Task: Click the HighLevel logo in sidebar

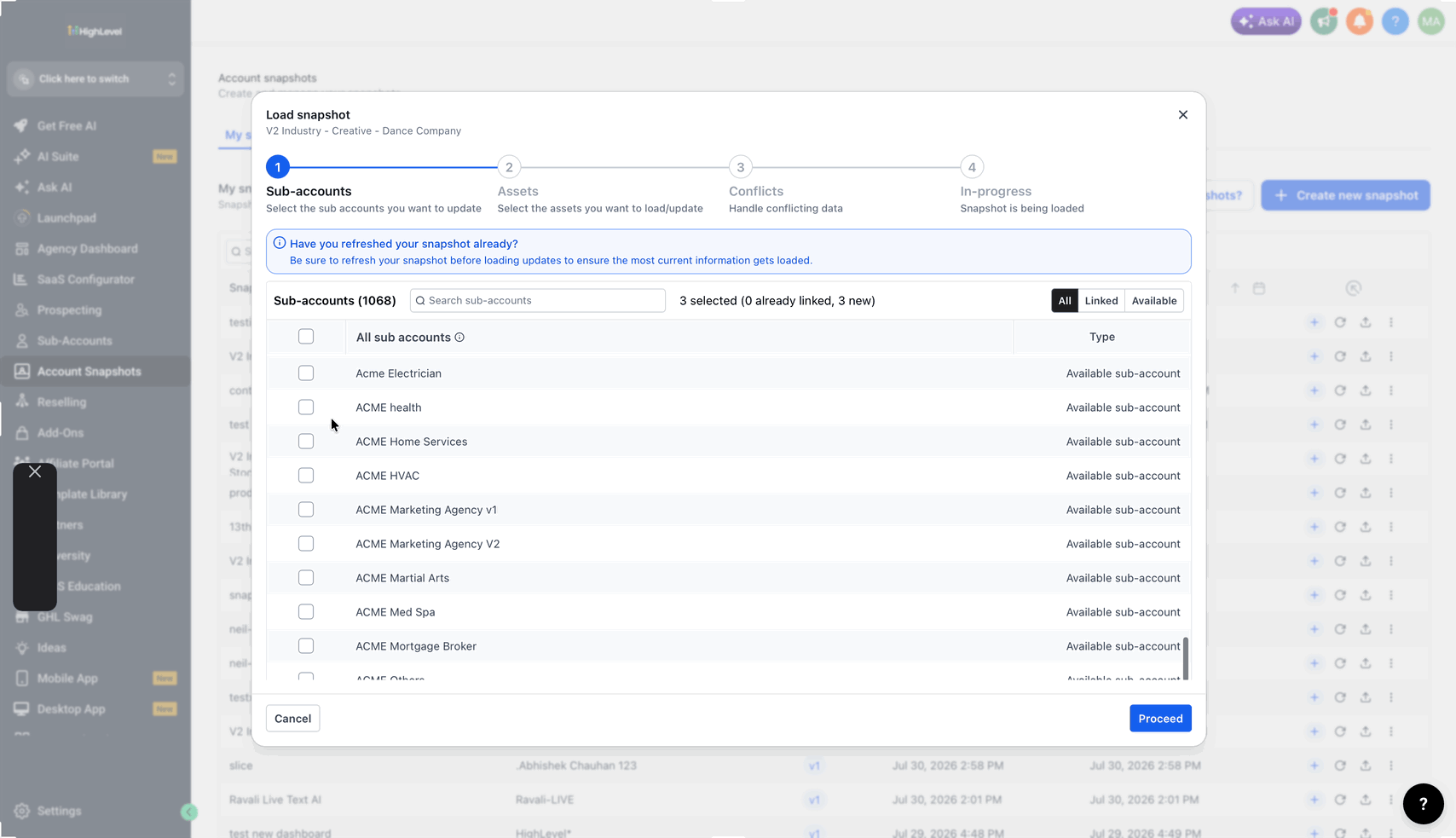Action: (x=95, y=32)
